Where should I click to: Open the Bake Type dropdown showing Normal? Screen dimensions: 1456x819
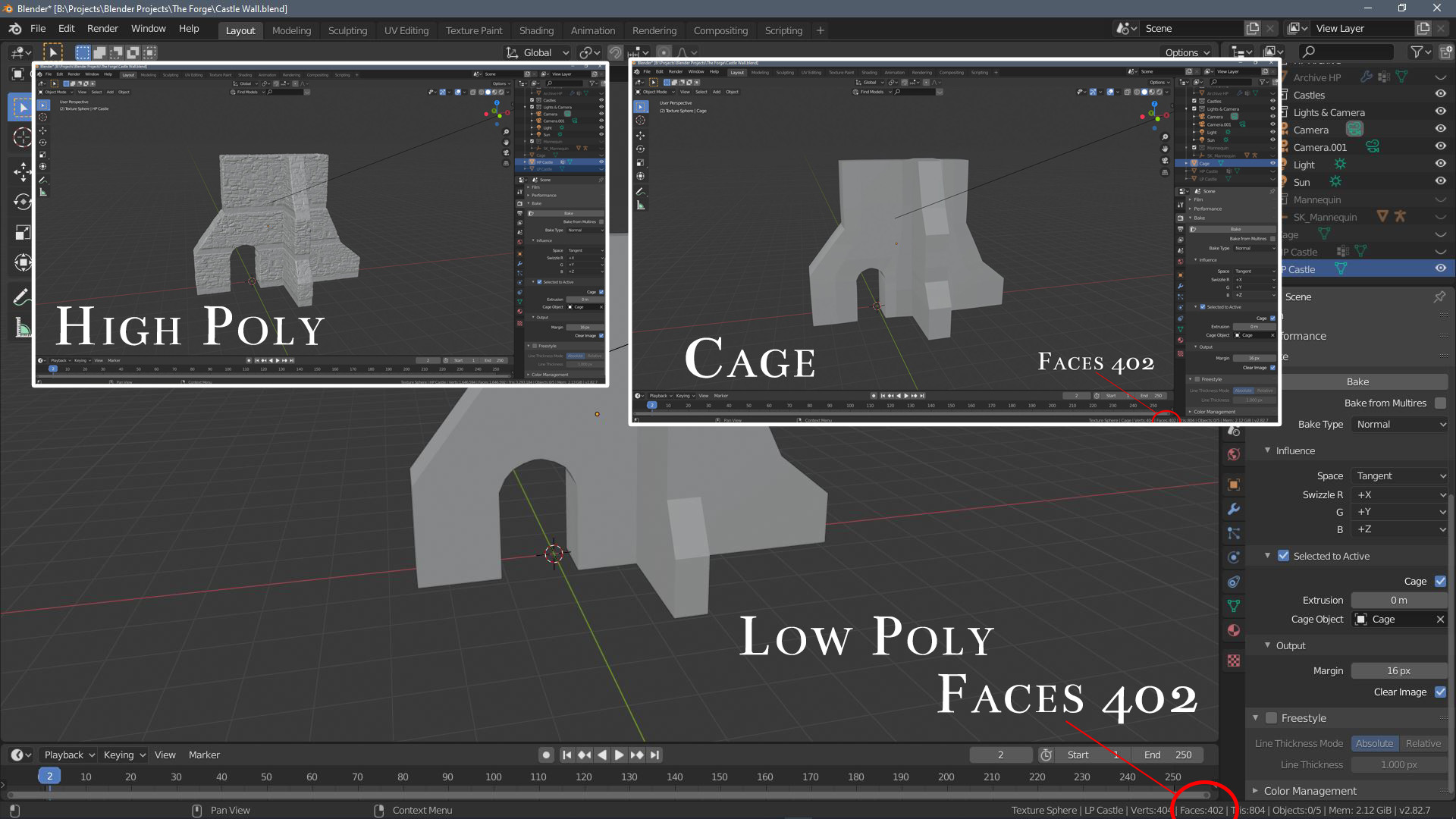(1399, 424)
